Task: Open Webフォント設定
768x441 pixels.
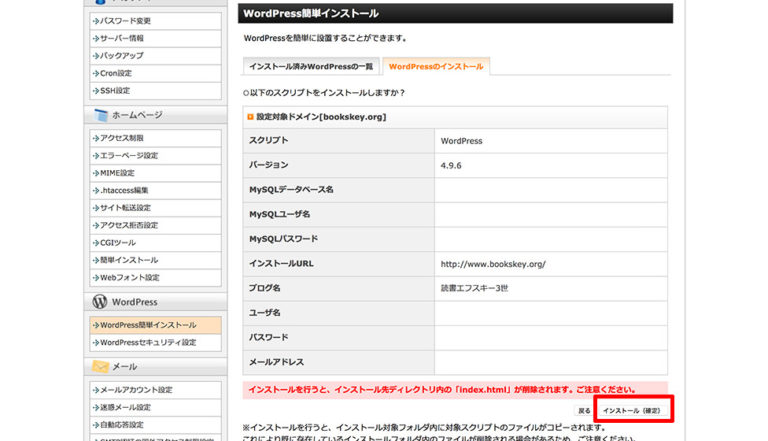Action: [x=156, y=278]
